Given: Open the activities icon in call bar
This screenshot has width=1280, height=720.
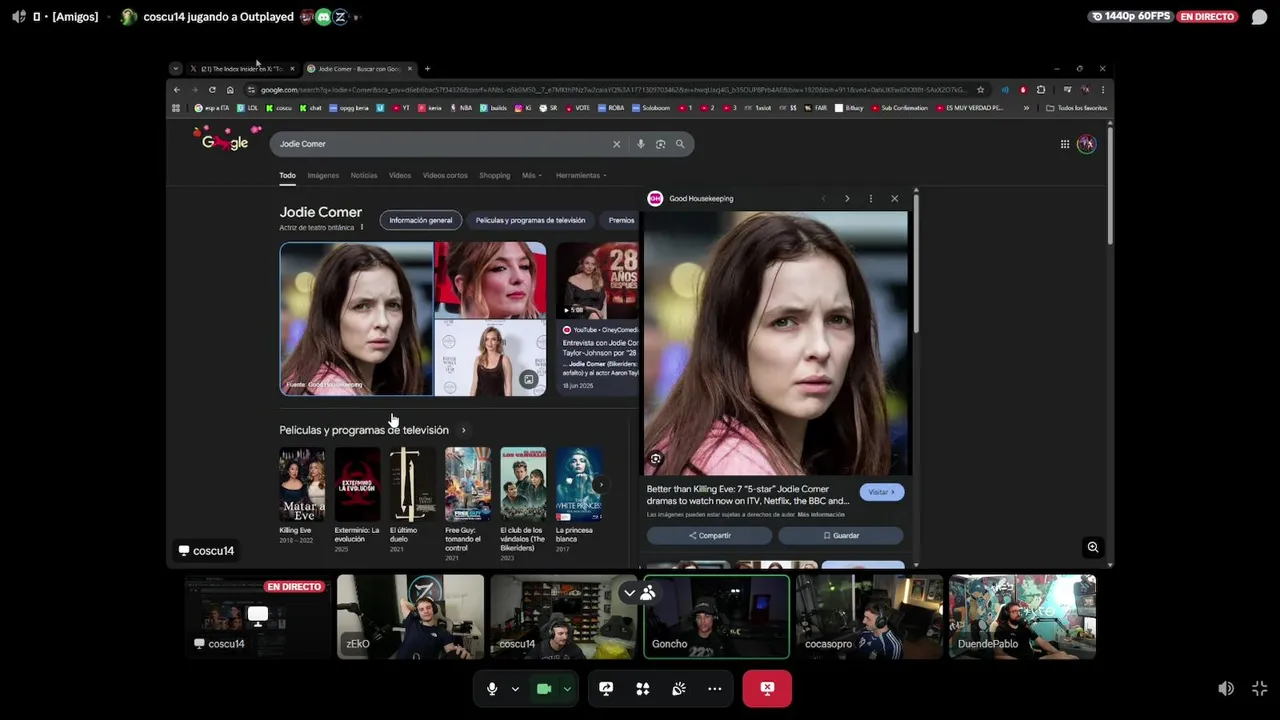Looking at the screenshot, I should coord(643,689).
